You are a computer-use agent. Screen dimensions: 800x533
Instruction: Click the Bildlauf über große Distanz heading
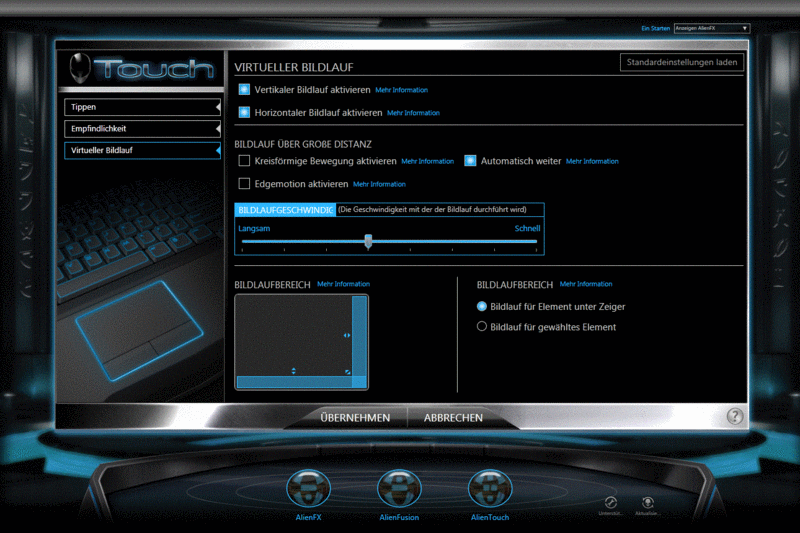303,144
